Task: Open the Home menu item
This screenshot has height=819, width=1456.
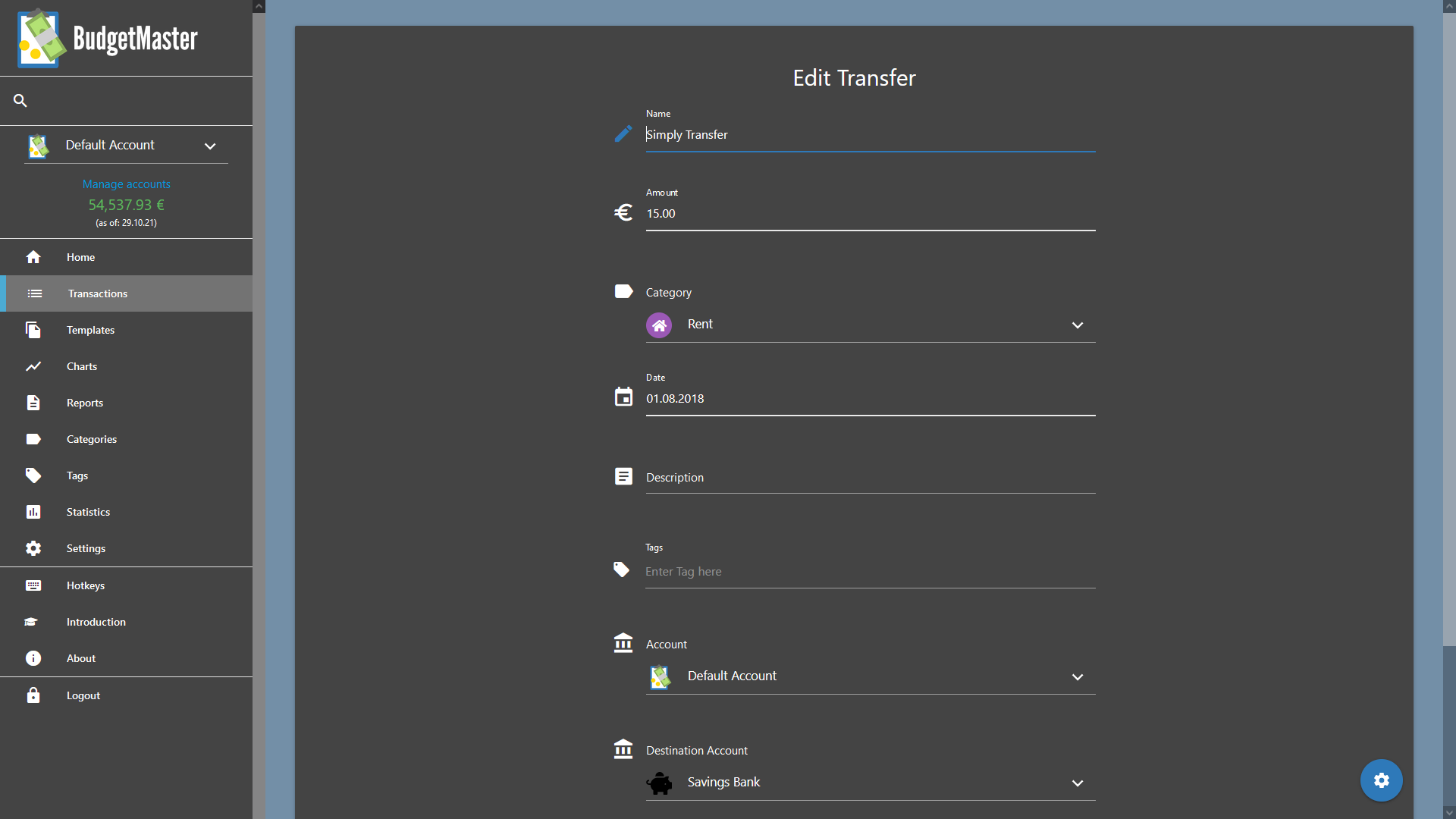Action: pyautogui.click(x=126, y=257)
